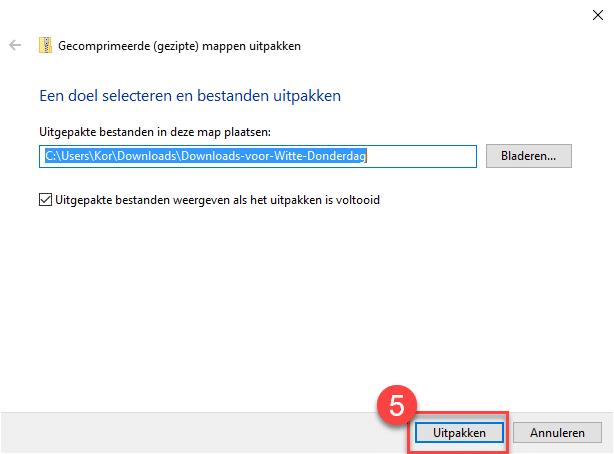This screenshot has width=614, height=454.
Task: Click the empty title bar right of the window title
Action: click(x=450, y=45)
